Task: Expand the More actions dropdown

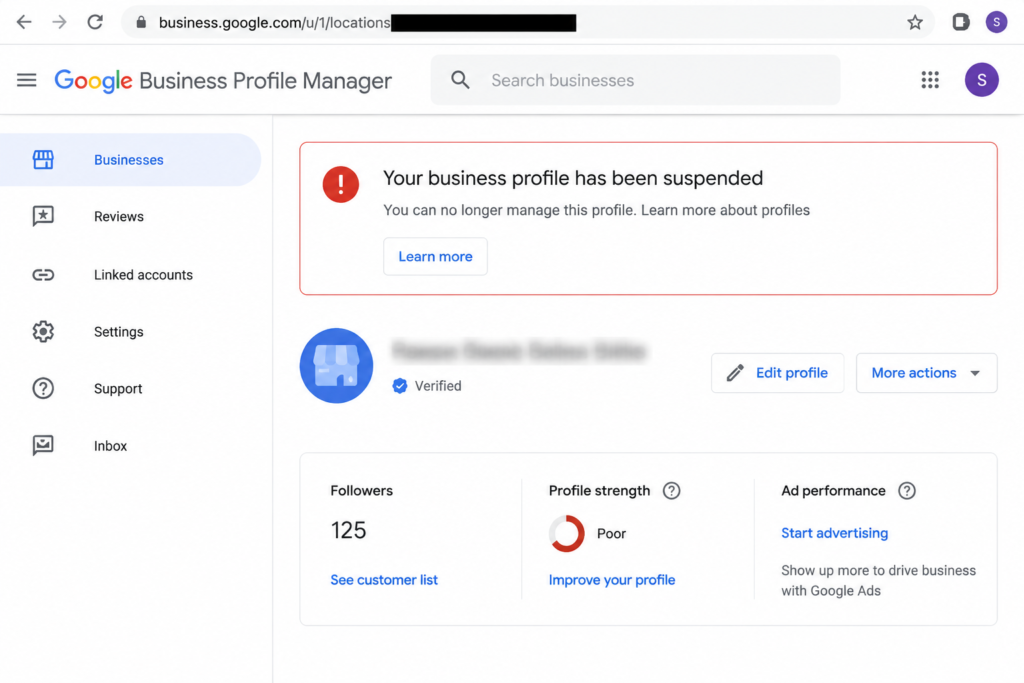Action: coord(926,373)
